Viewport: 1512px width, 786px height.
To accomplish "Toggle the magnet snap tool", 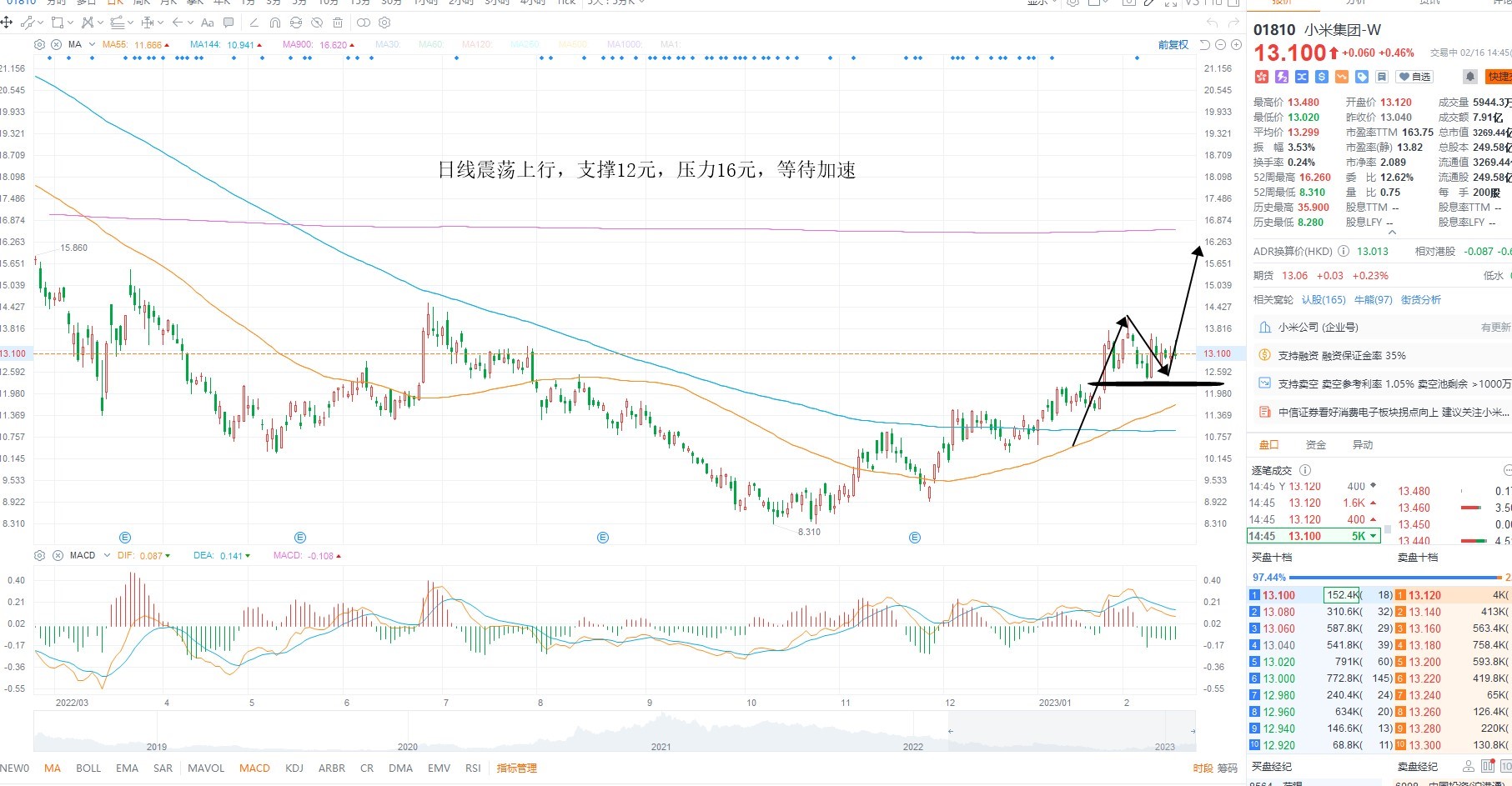I will 275,23.
